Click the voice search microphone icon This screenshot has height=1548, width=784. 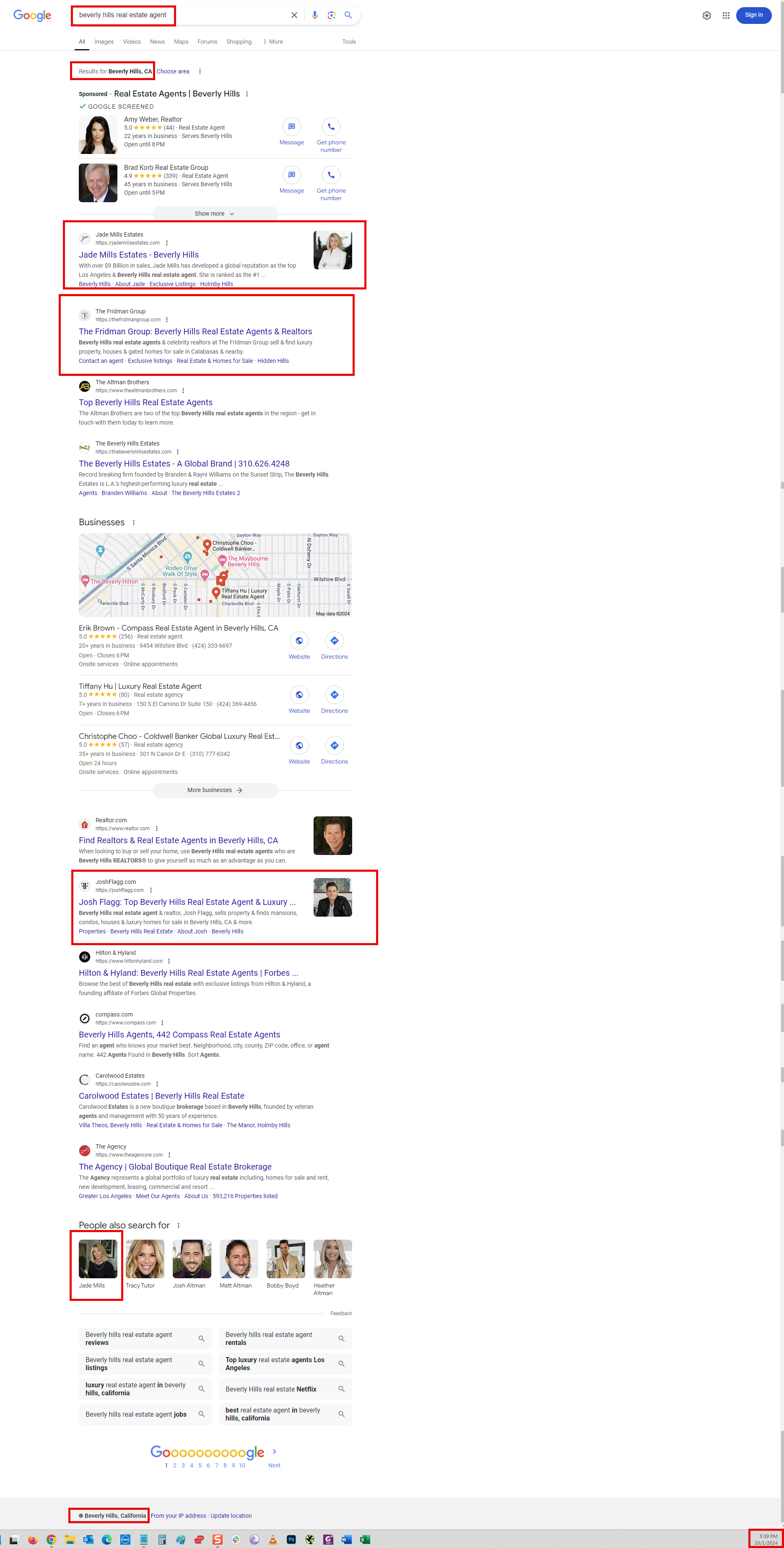click(315, 15)
